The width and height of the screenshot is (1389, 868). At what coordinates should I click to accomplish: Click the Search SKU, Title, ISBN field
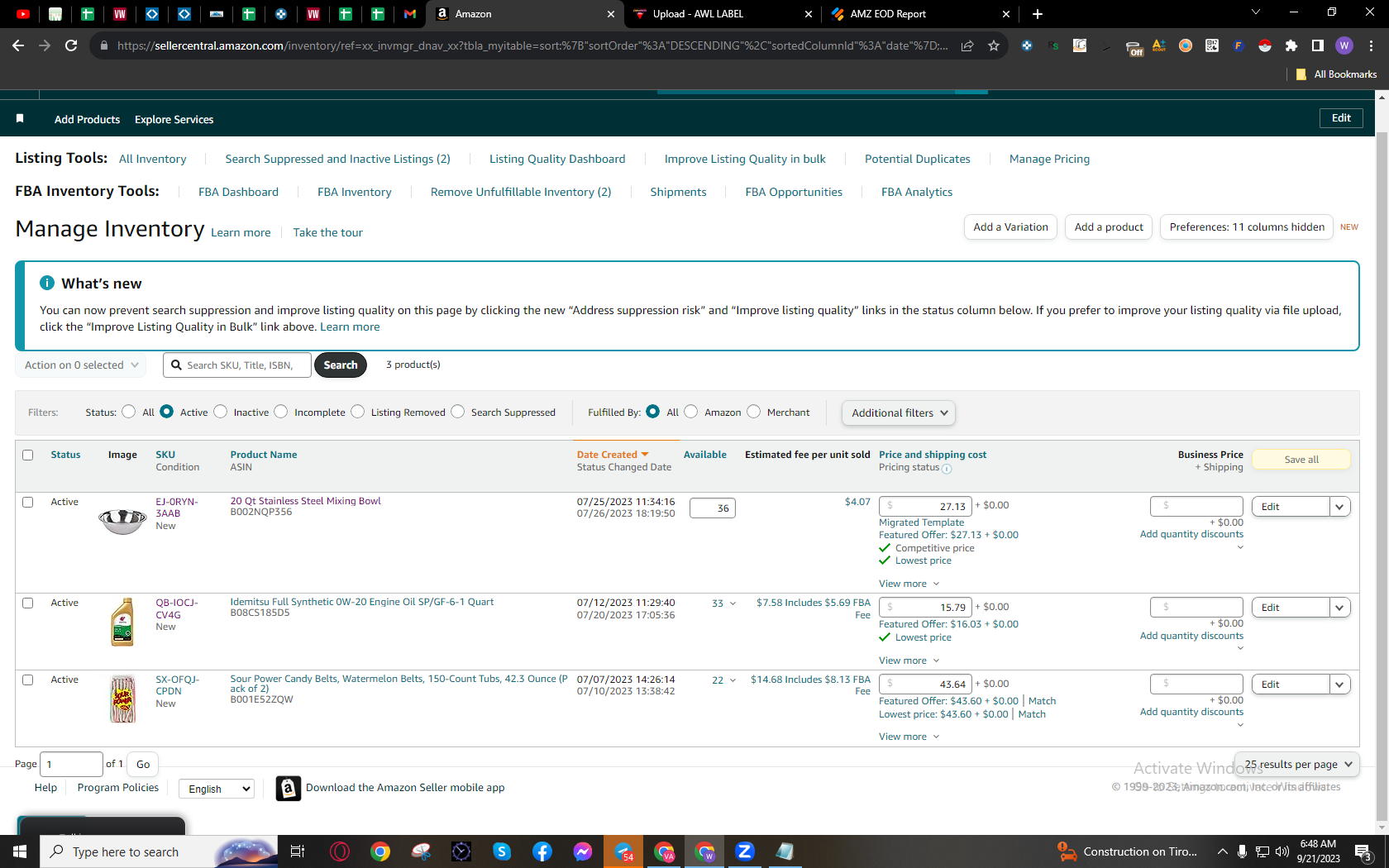click(x=237, y=365)
